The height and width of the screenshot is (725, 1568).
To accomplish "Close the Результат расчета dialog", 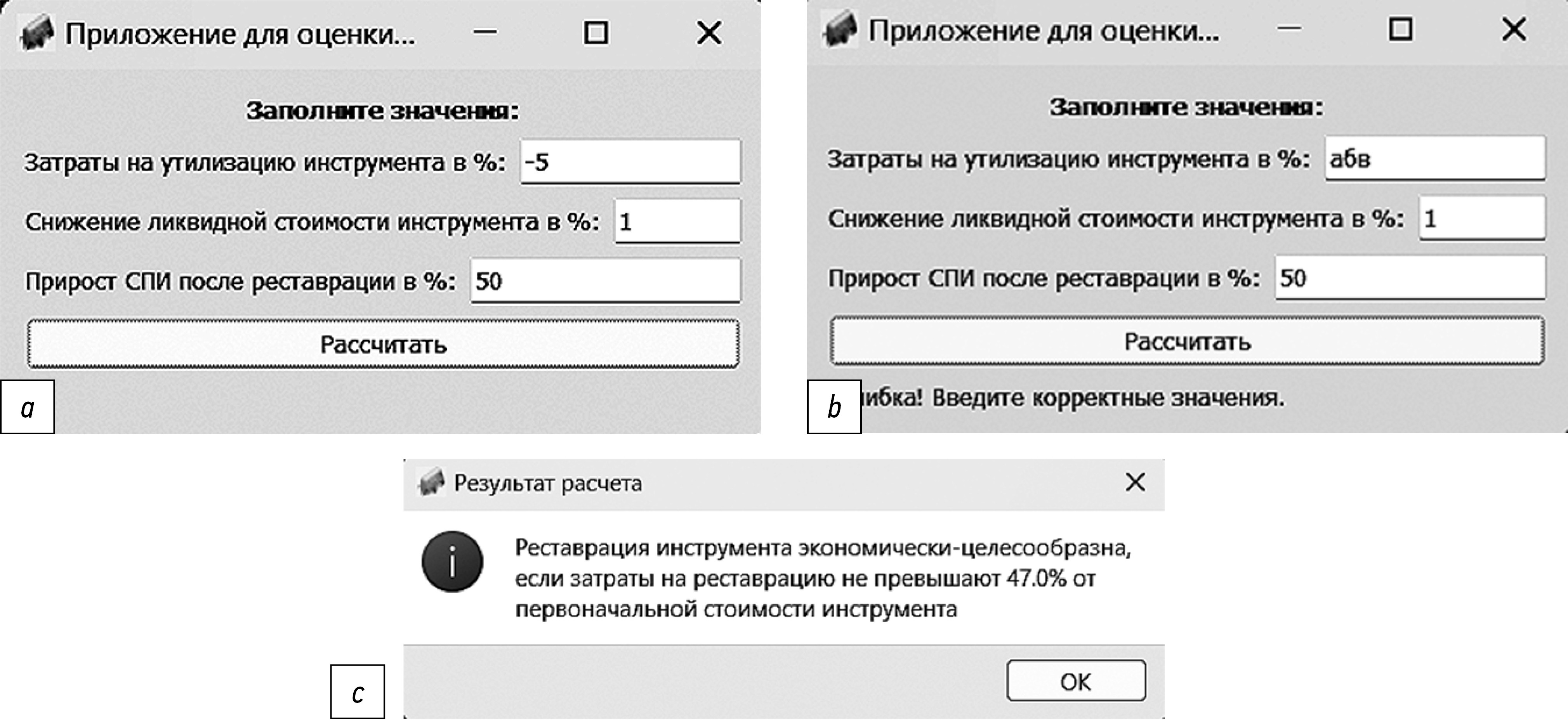I will click(1135, 482).
